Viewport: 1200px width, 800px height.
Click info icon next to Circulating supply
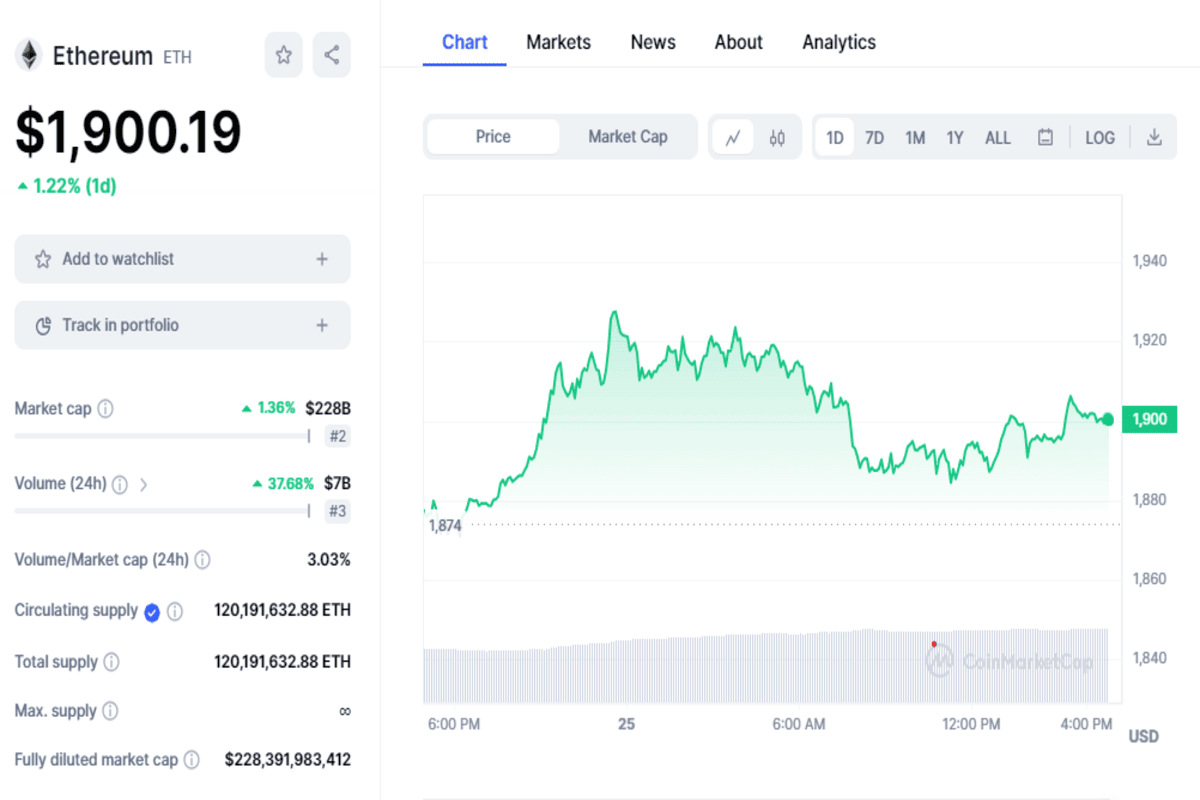[x=175, y=611]
